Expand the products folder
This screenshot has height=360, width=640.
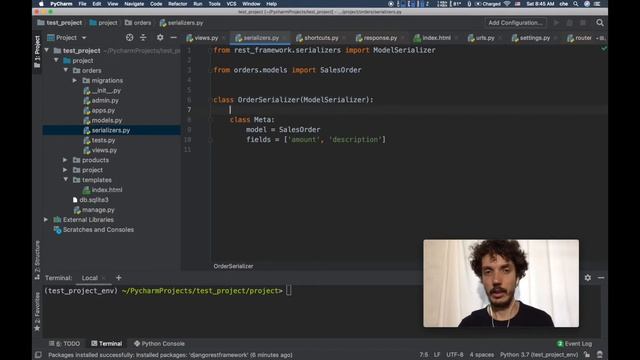(65, 160)
